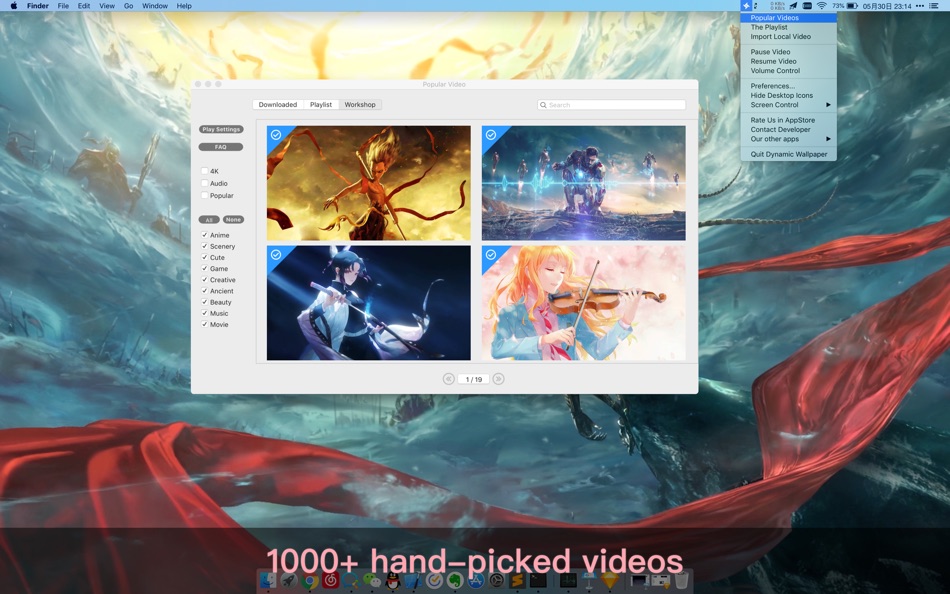The height and width of the screenshot is (594, 950).
Task: Toggle the Popular filter checkbox
Action: 205,195
